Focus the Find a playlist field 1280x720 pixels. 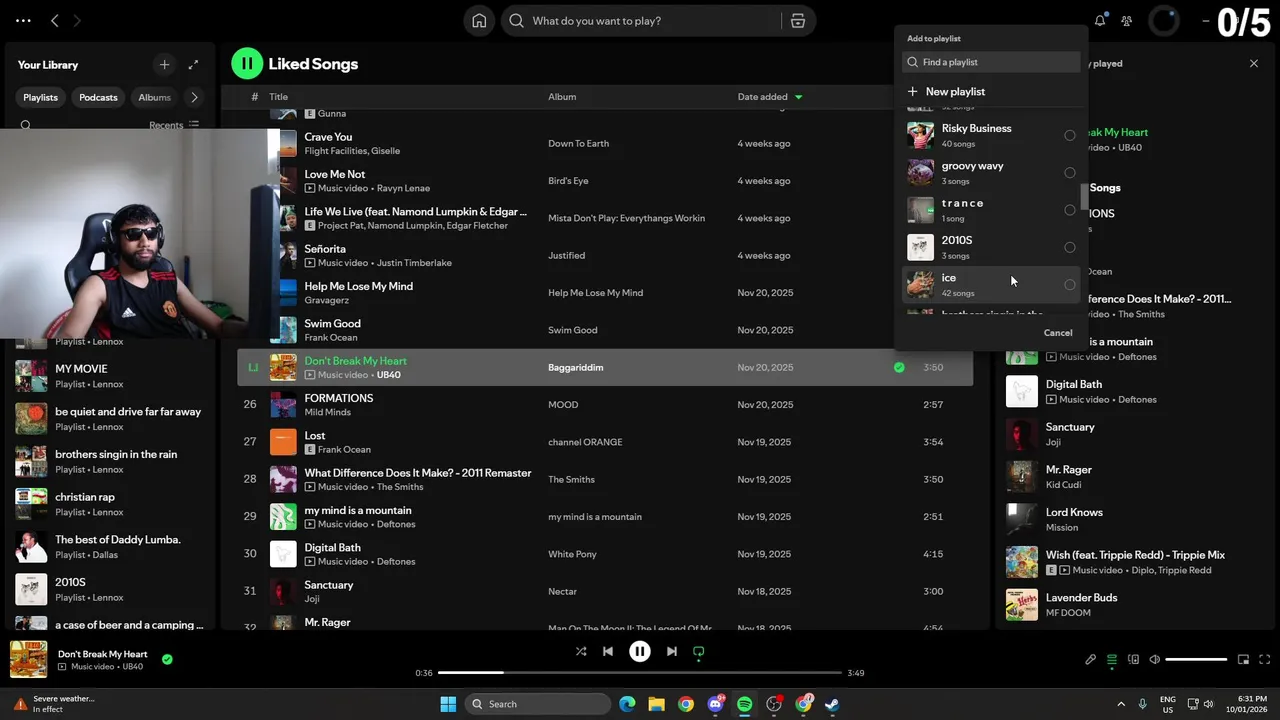coord(991,62)
